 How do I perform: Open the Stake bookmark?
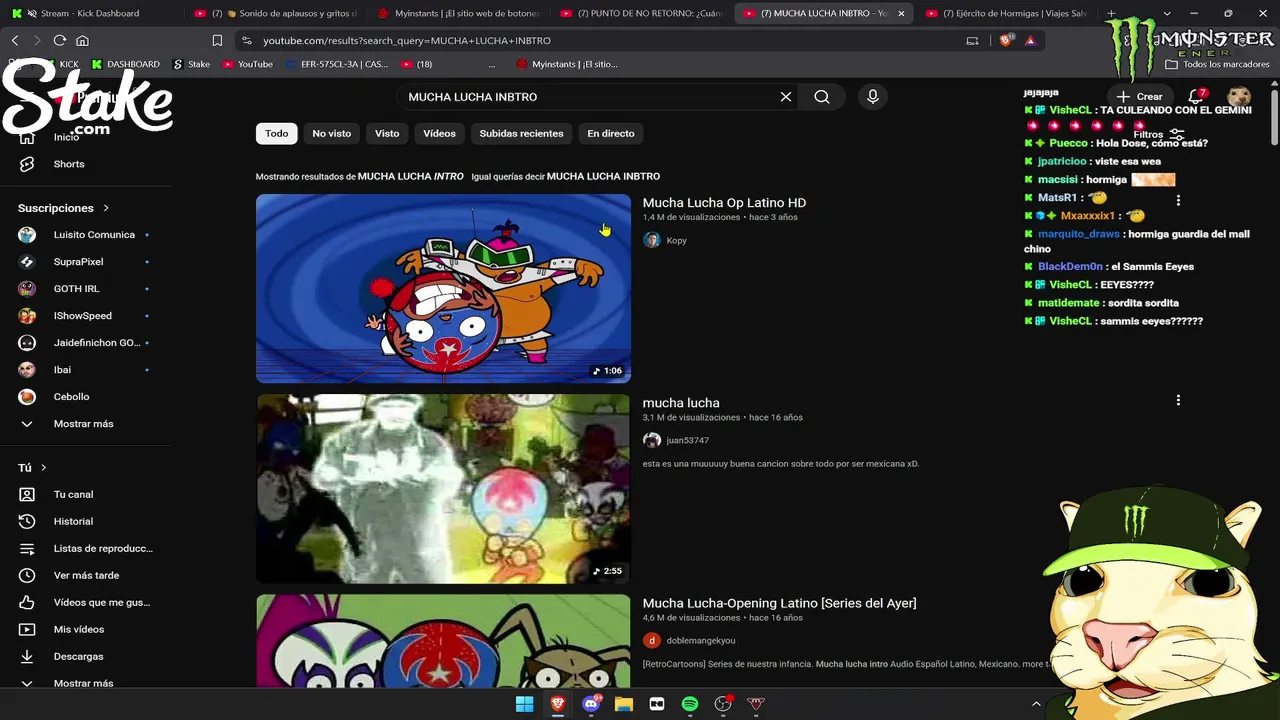point(192,64)
